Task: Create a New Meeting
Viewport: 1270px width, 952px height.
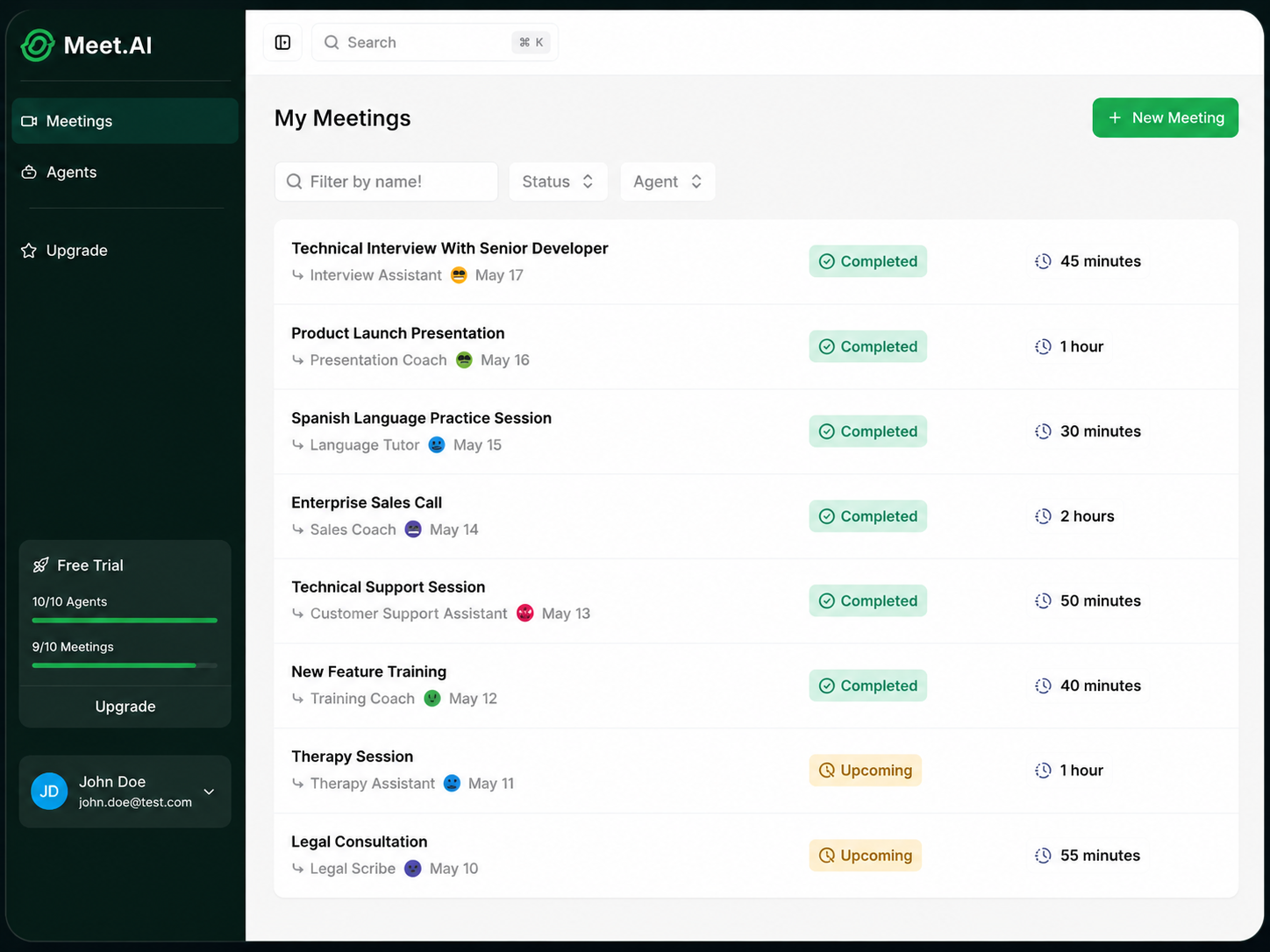Action: tap(1165, 117)
